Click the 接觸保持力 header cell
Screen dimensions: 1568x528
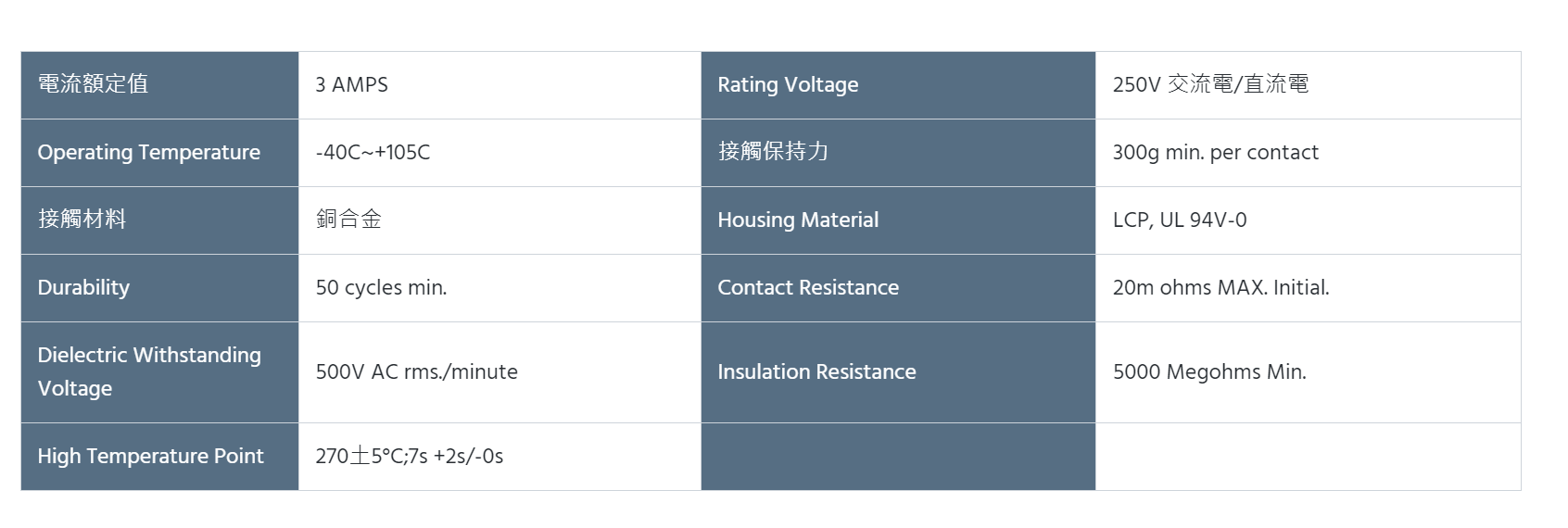[x=773, y=152]
